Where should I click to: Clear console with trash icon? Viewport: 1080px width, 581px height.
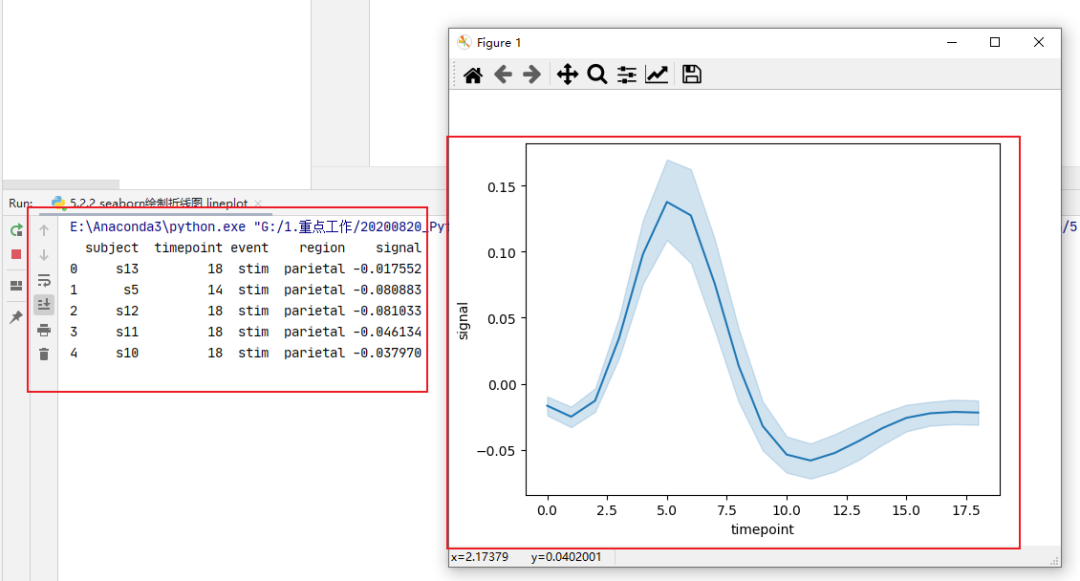[x=44, y=354]
